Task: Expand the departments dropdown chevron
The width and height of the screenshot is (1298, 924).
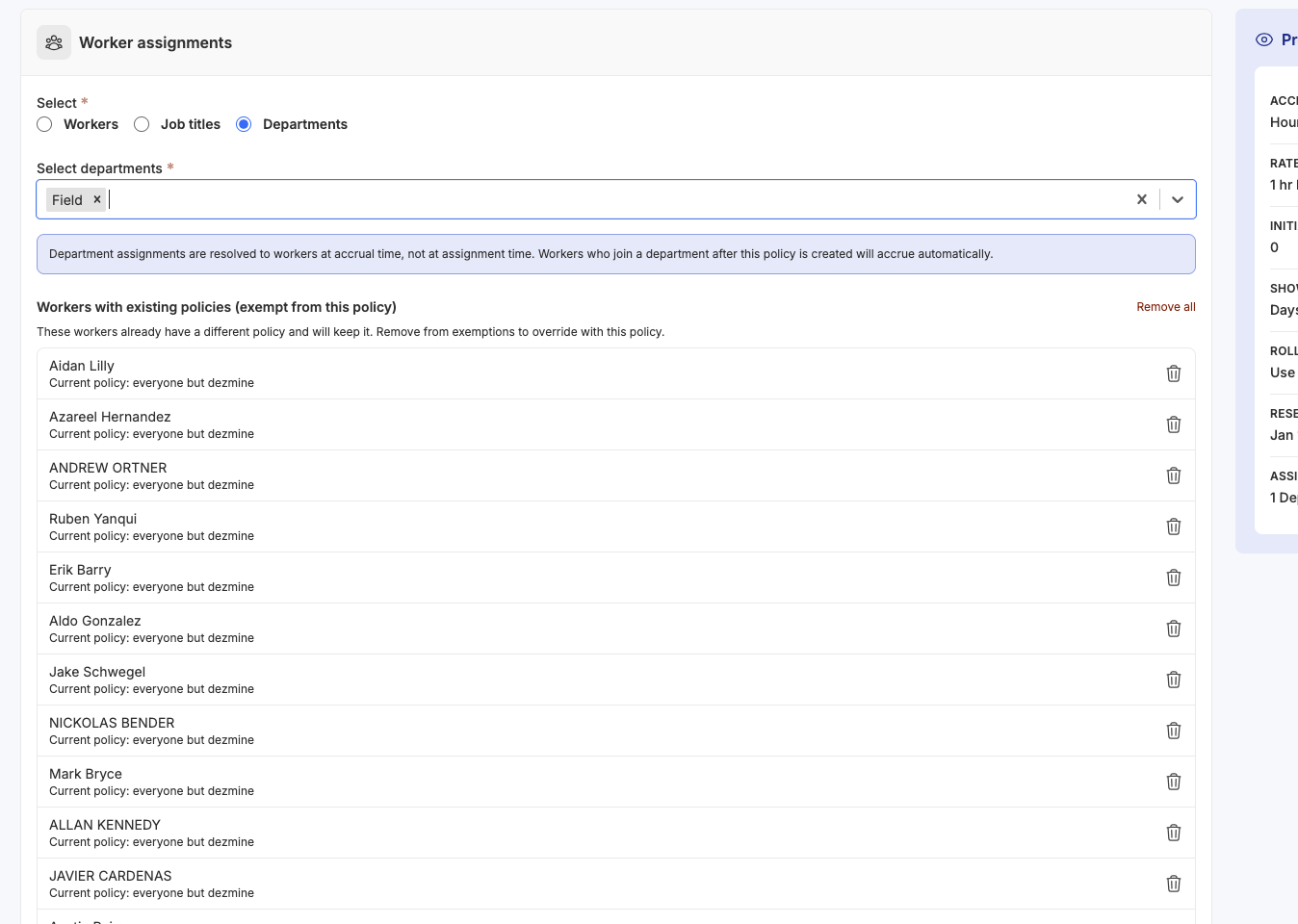Action: click(1177, 199)
